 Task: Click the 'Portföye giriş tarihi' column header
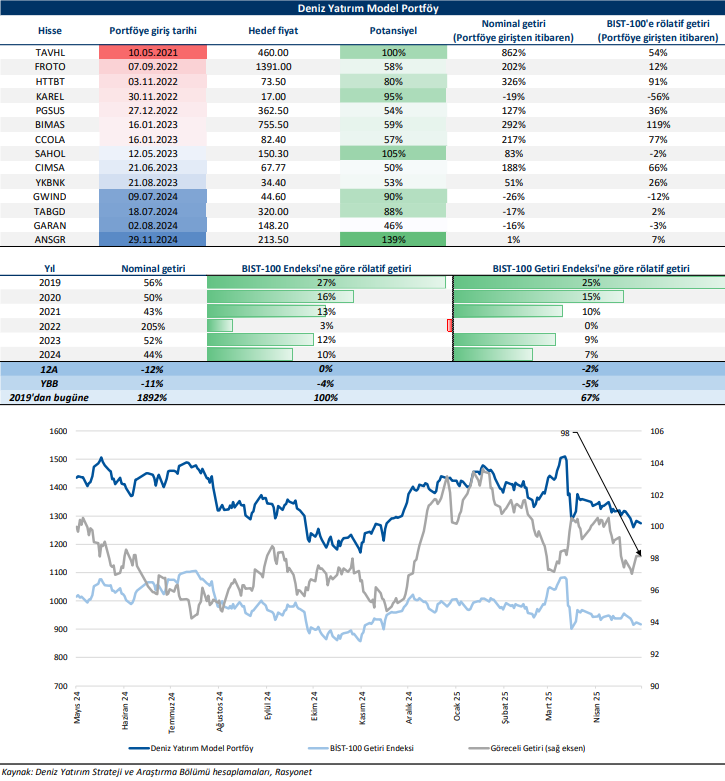tap(153, 31)
